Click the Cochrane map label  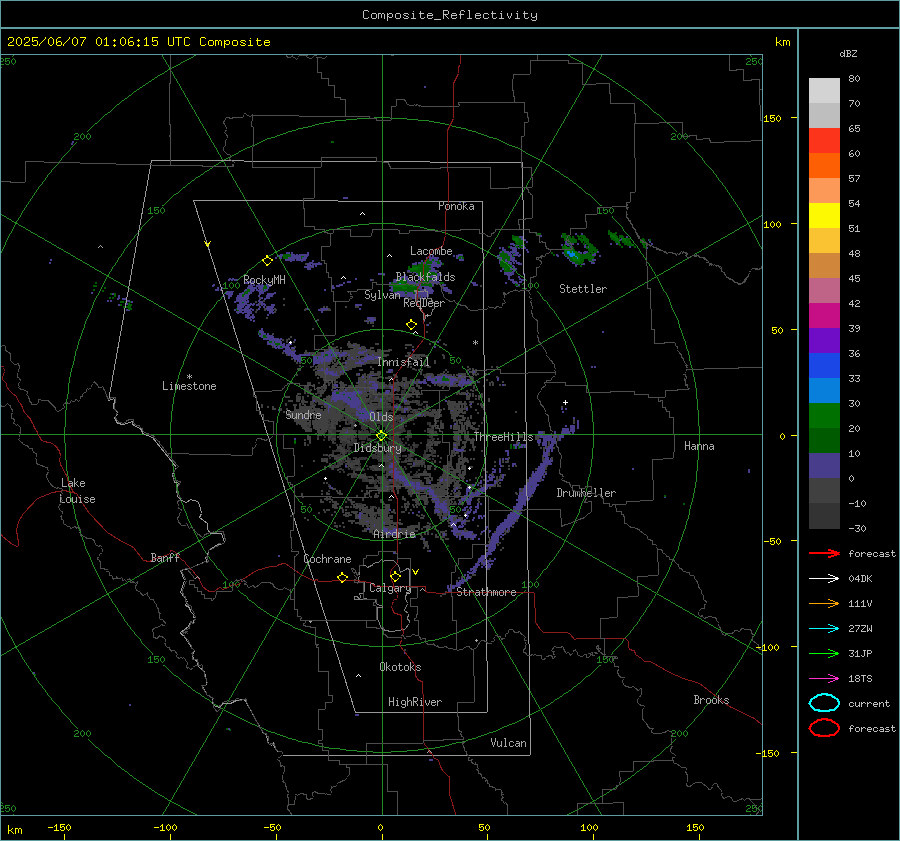(x=327, y=559)
